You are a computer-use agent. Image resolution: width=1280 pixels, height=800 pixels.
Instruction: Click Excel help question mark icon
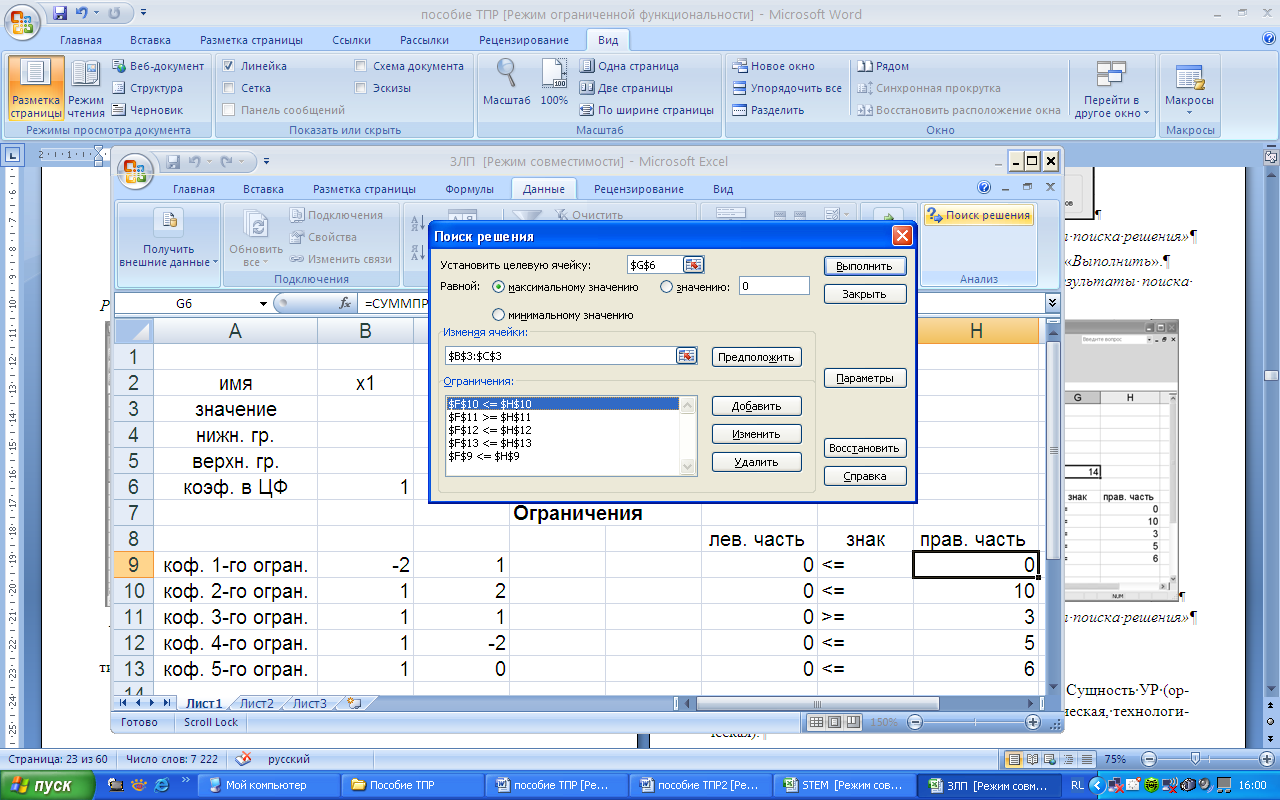pos(984,188)
